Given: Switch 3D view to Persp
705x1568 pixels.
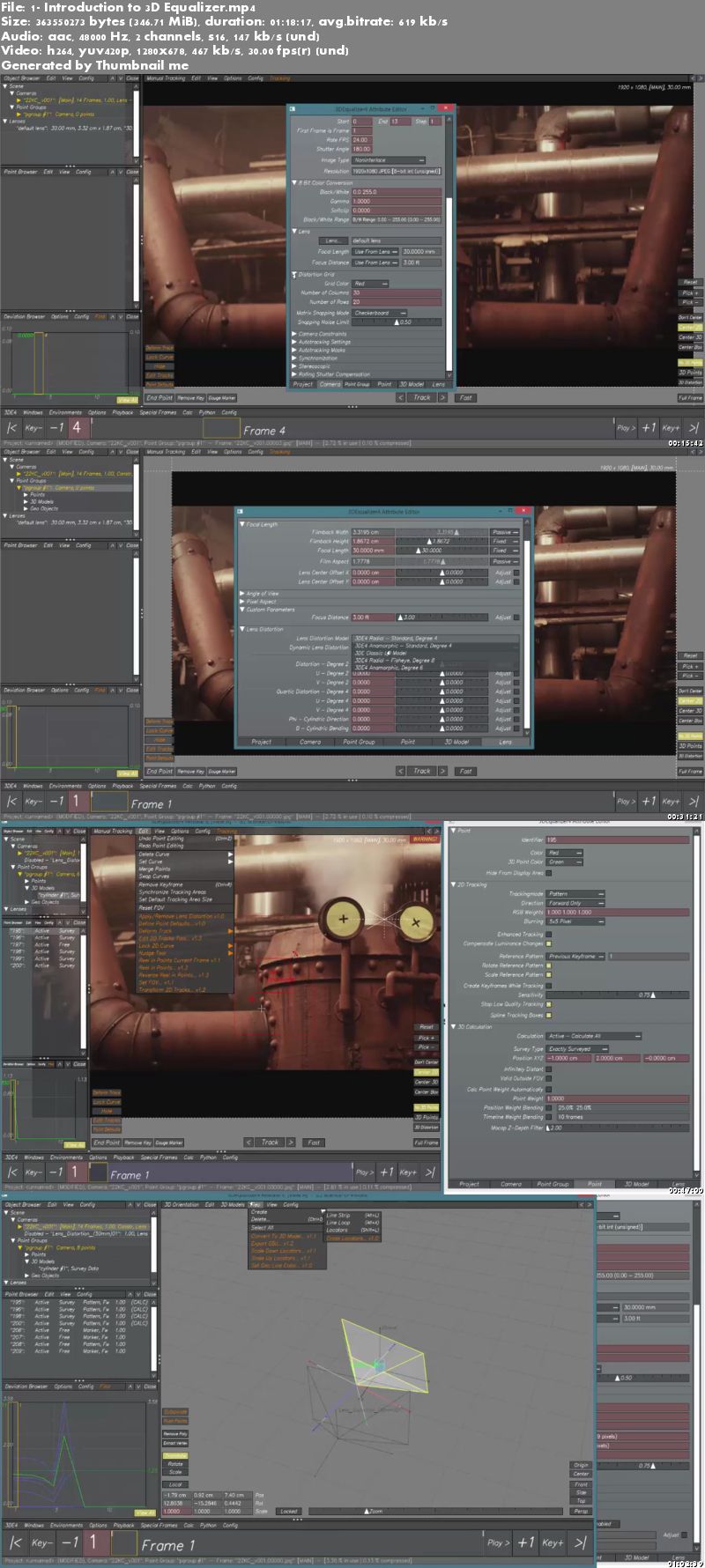Looking at the screenshot, I should (582, 1512).
